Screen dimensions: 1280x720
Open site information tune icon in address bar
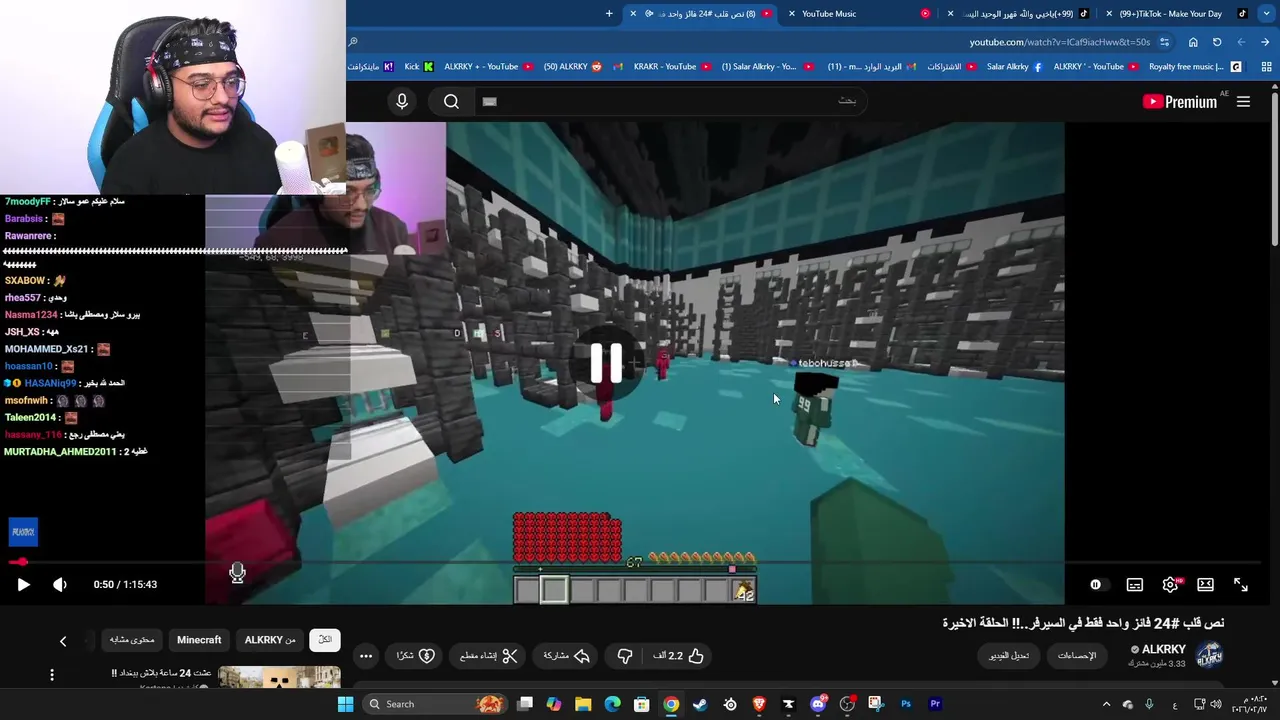pos(1164,42)
